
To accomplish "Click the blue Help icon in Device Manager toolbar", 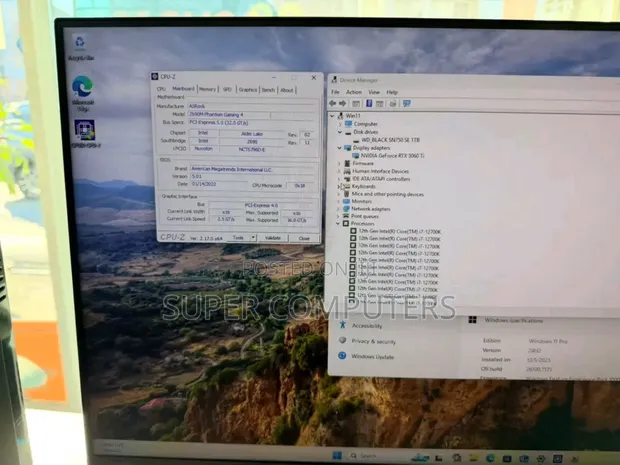I will click(369, 104).
